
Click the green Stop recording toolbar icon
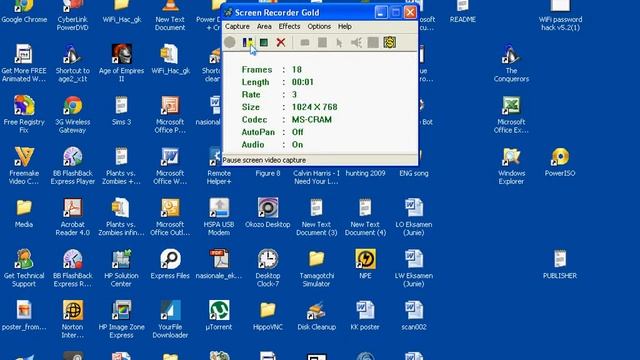264,42
